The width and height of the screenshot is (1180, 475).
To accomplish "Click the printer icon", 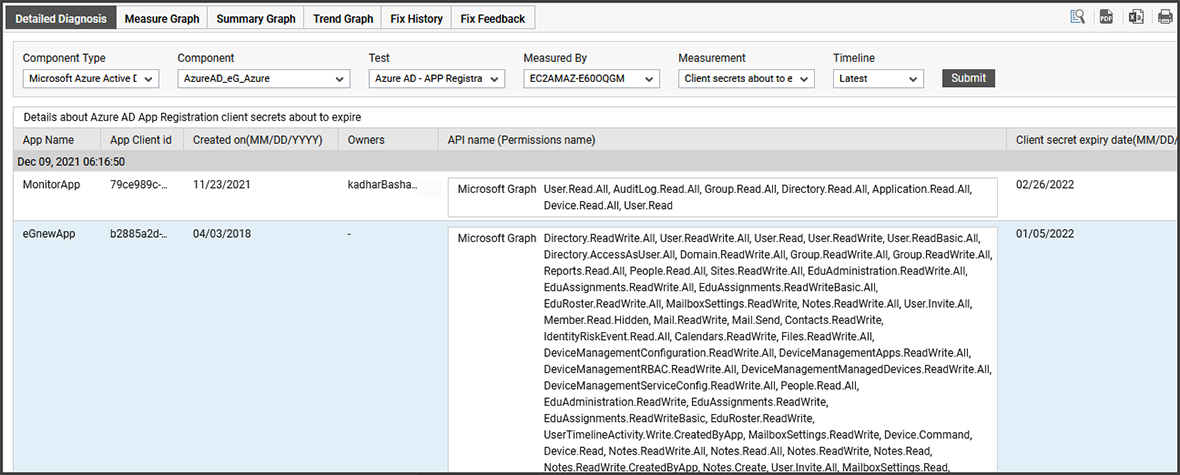I will [x=1165, y=17].
